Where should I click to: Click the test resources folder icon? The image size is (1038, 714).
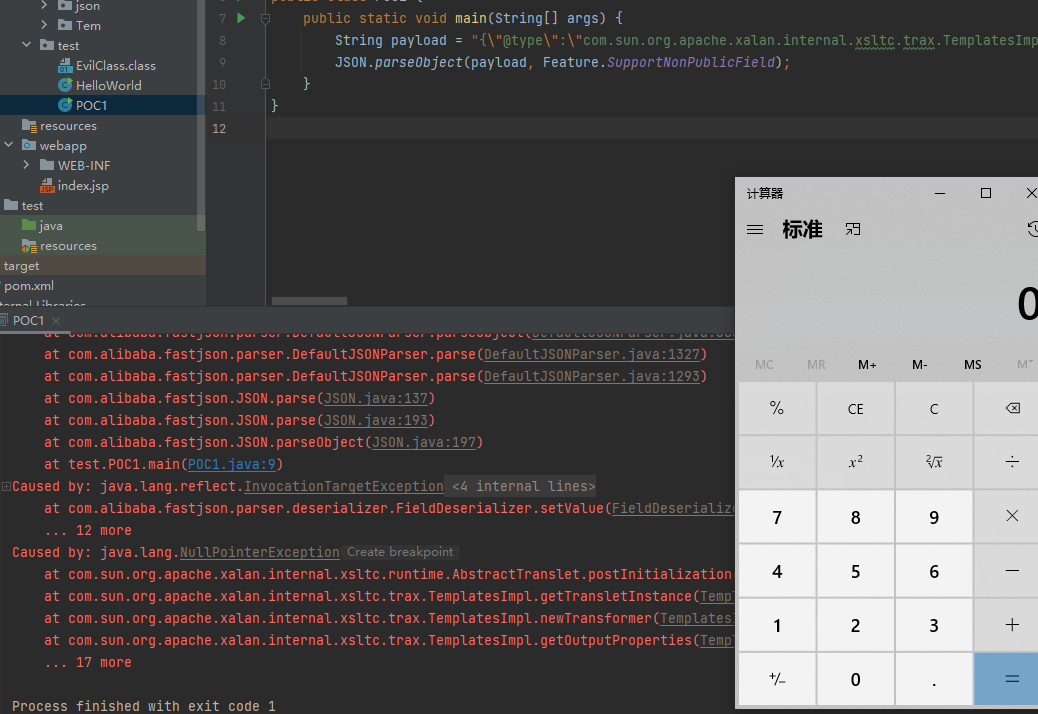point(29,246)
